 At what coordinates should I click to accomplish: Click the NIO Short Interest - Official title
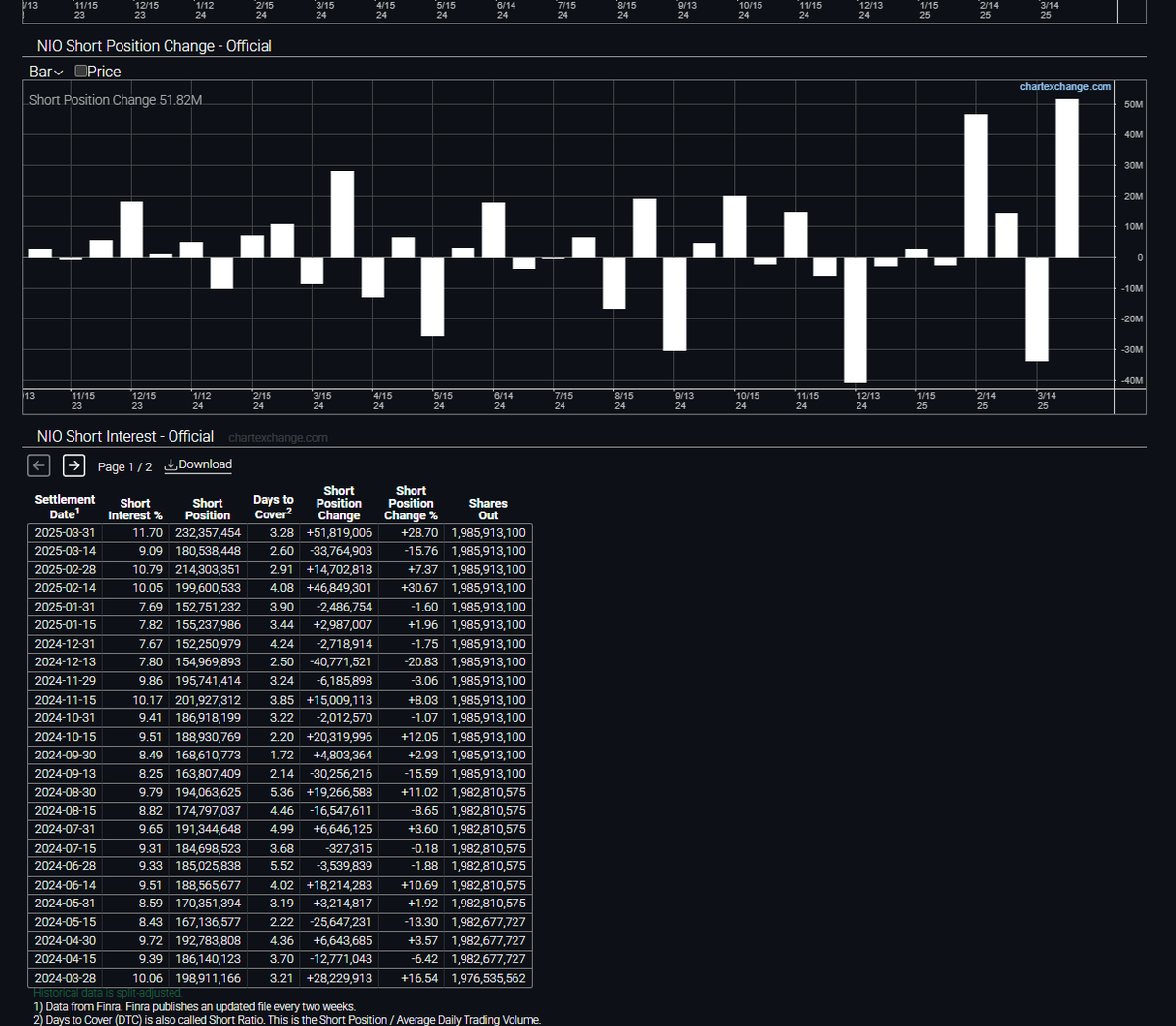pyautogui.click(x=124, y=437)
